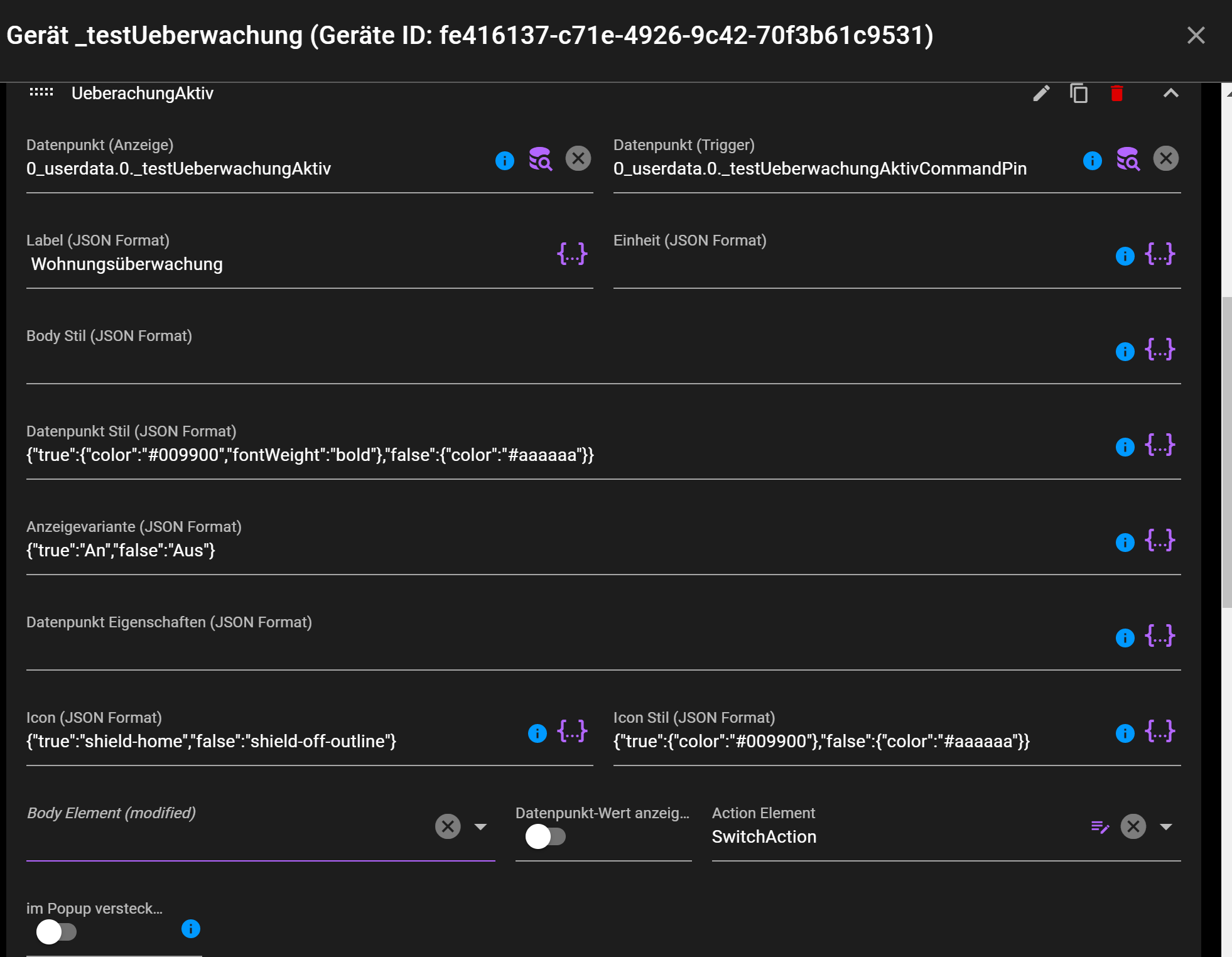The image size is (1232, 957).
Task: Edit the UeberachungAktiv element name
Action: click(1042, 94)
